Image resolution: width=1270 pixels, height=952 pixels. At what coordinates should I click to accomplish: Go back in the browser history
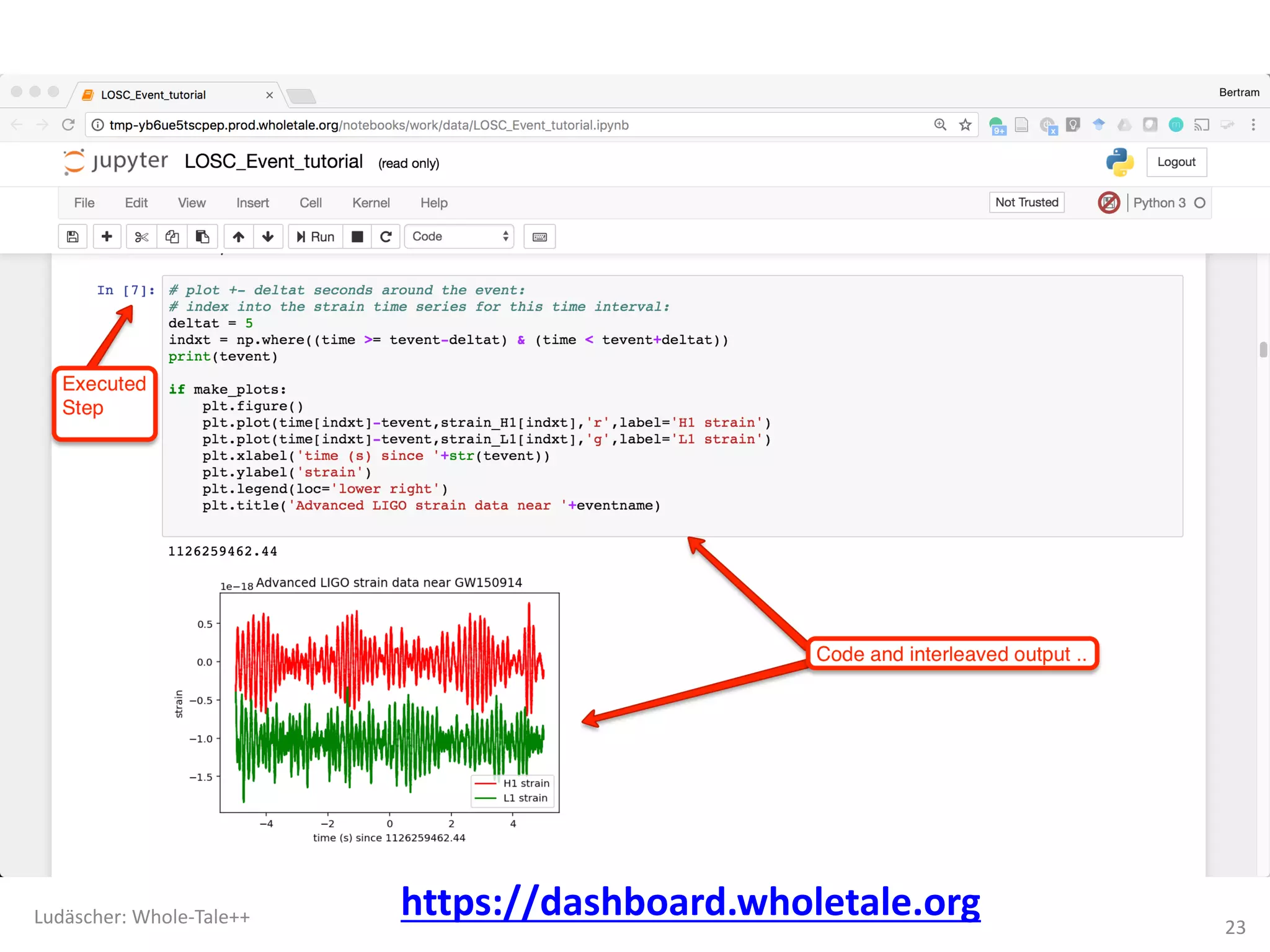(17, 125)
